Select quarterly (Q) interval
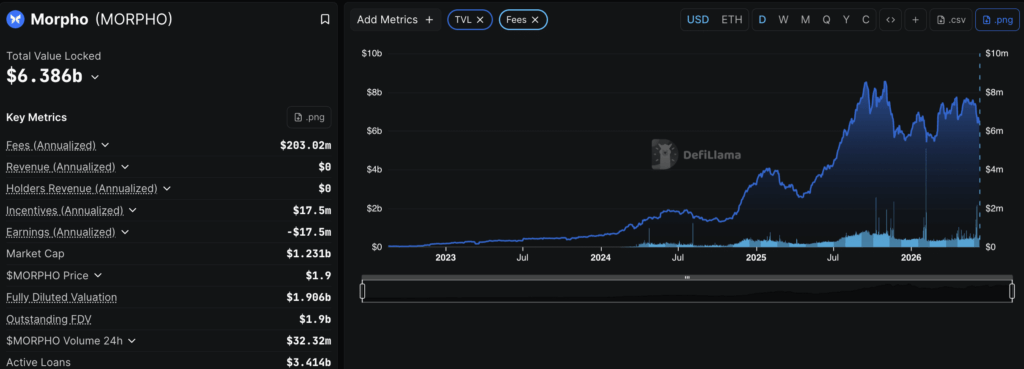This screenshot has width=1024, height=369. pos(826,20)
